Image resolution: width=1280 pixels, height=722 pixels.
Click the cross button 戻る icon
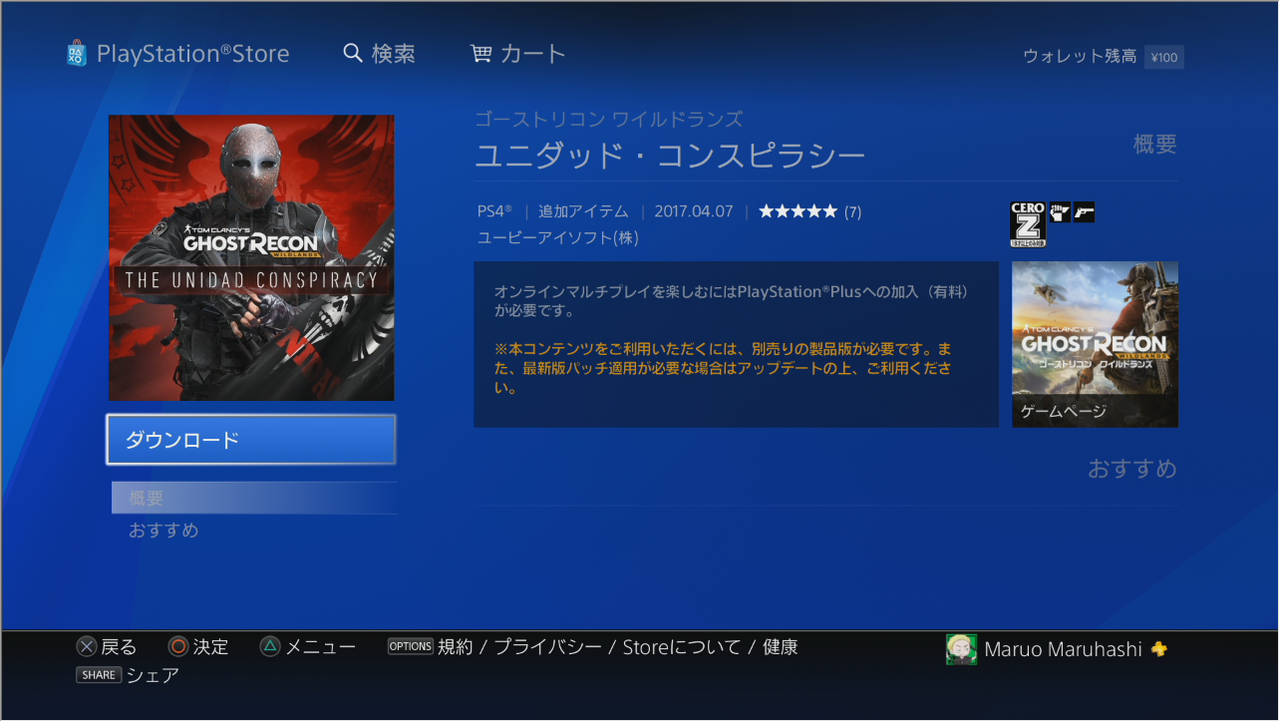pyautogui.click(x=87, y=647)
